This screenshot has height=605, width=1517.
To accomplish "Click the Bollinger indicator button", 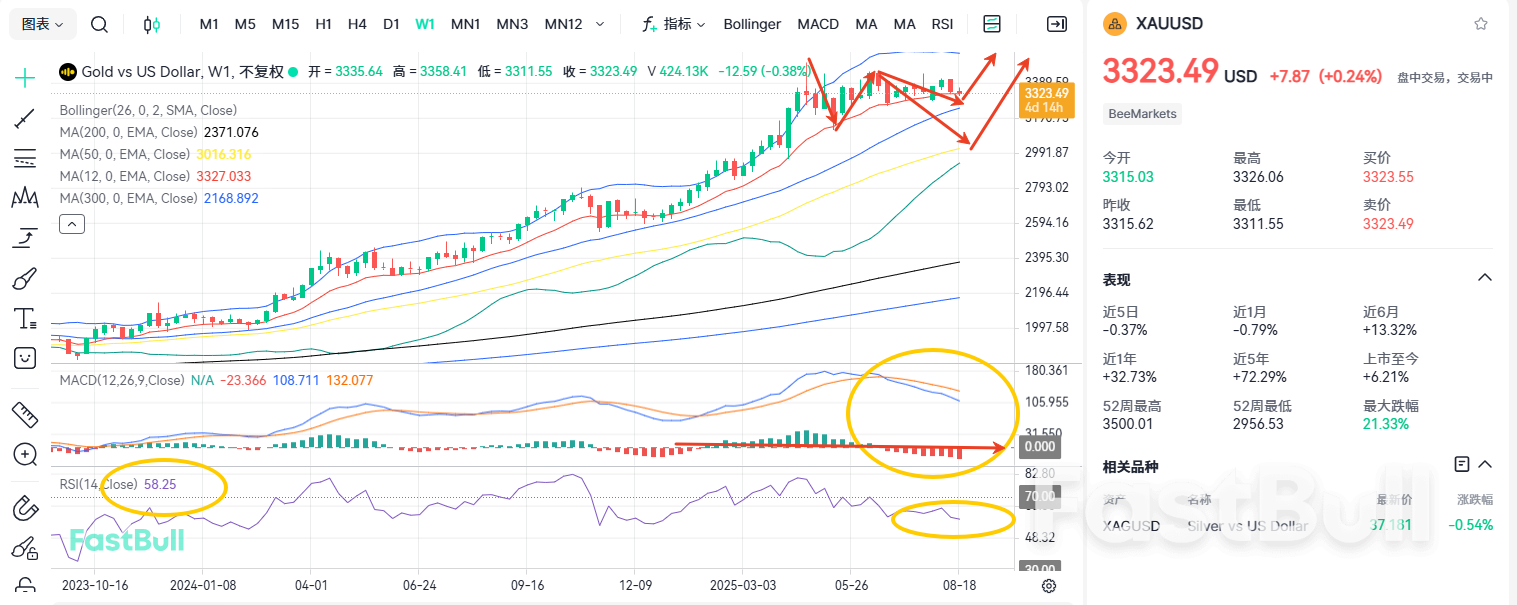I will [x=752, y=23].
